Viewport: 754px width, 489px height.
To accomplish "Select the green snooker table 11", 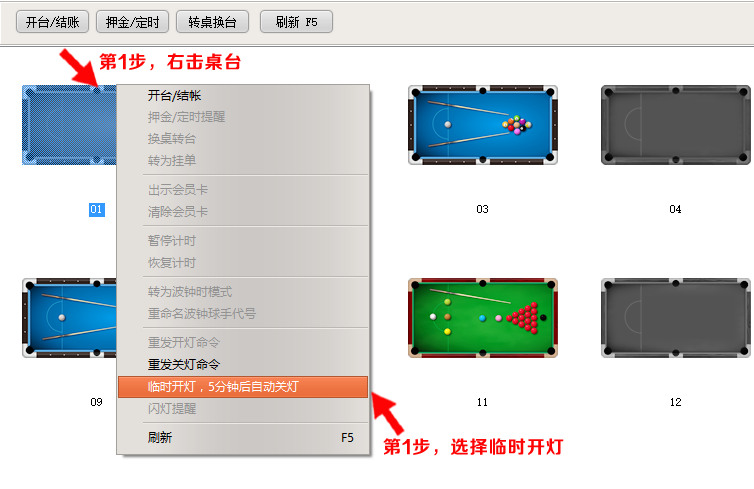I will 483,318.
